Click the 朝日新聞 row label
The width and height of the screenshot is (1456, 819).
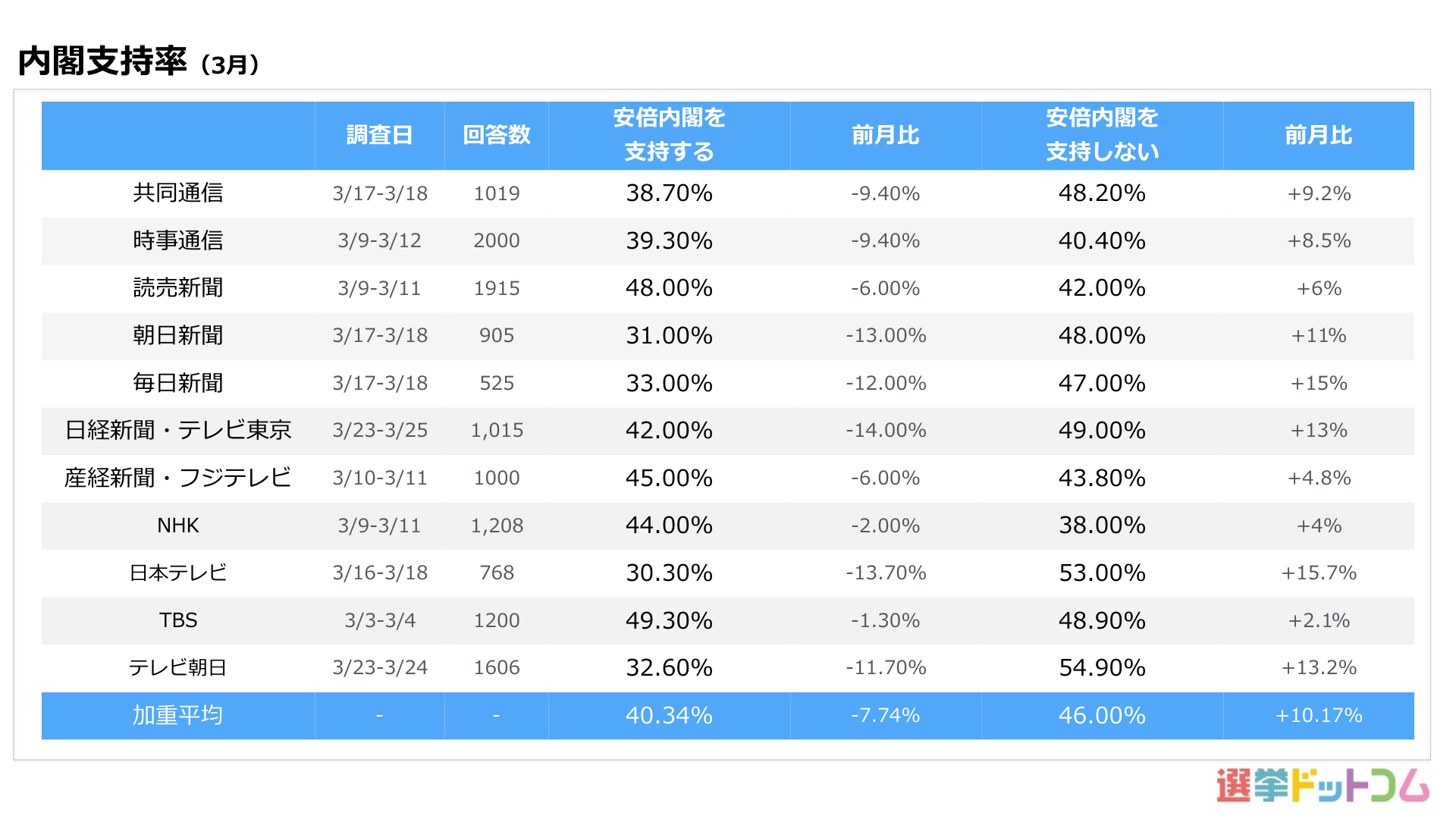coord(178,335)
